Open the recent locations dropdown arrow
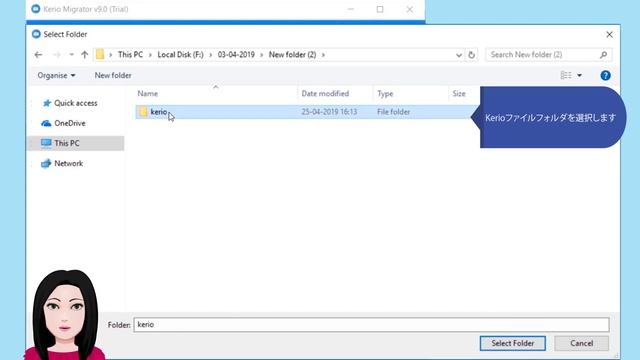Image resolution: width=640 pixels, height=360 pixels. point(71,55)
